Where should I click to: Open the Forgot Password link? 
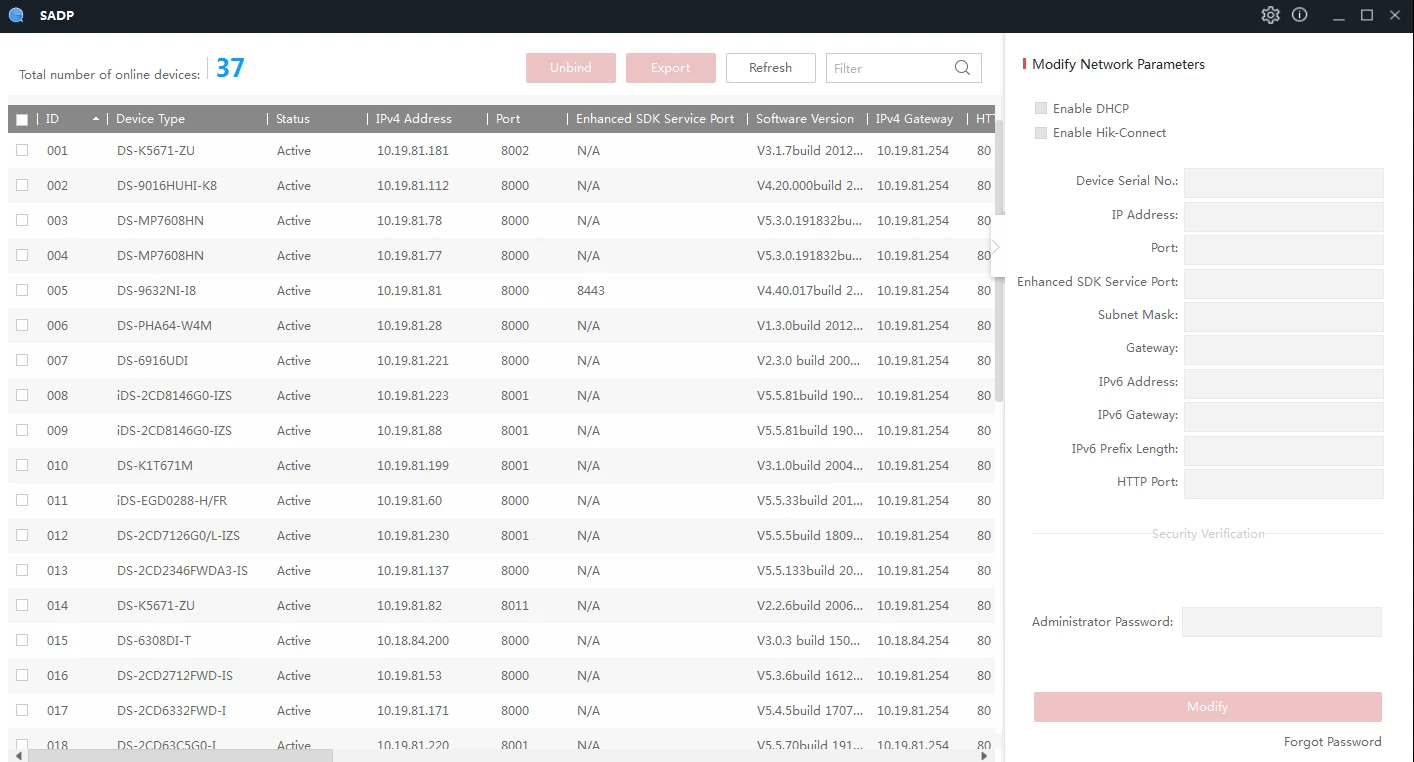tap(1332, 742)
